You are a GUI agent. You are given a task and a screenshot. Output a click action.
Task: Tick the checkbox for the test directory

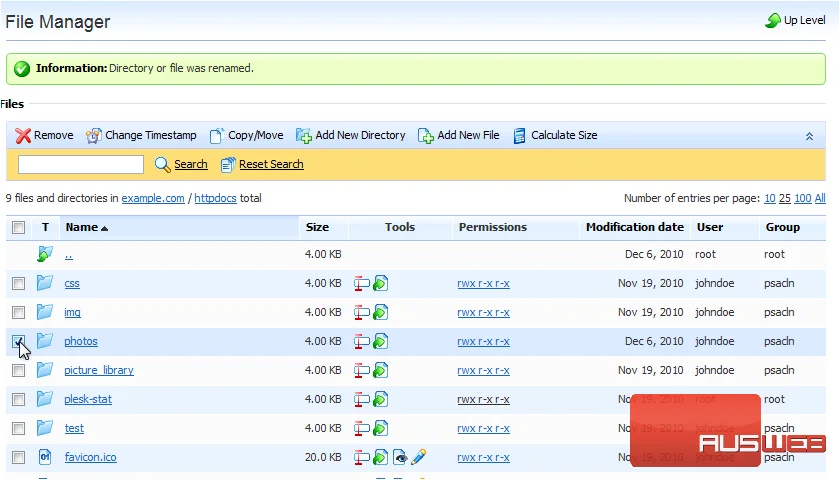click(19, 428)
